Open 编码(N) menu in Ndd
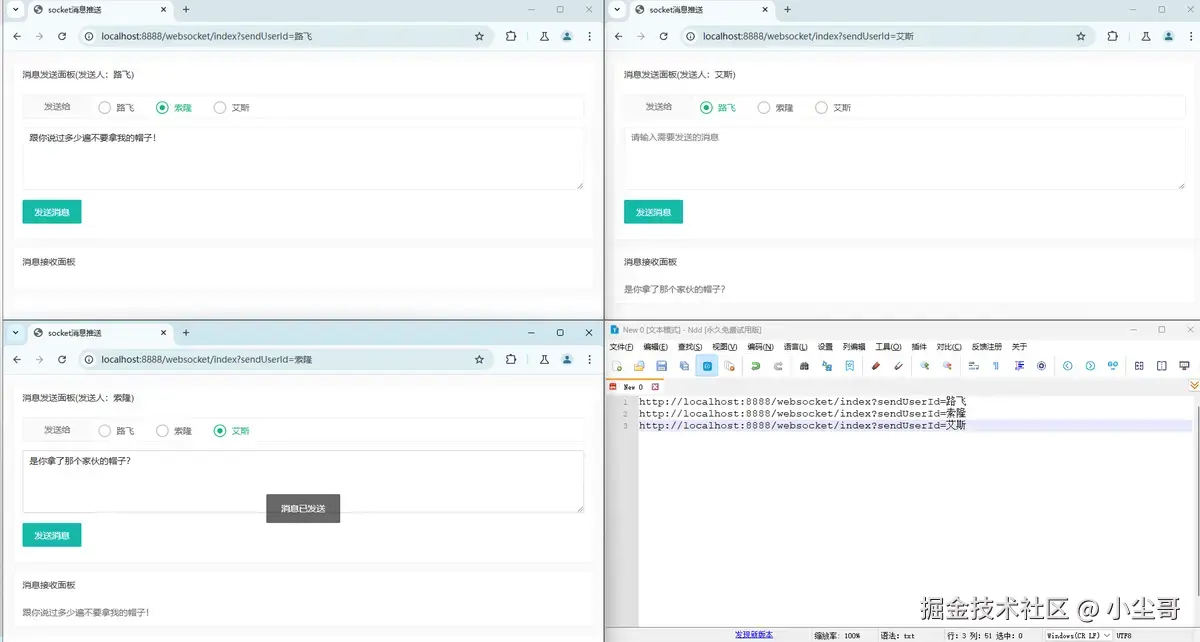This screenshot has width=1200, height=642. pos(760,347)
